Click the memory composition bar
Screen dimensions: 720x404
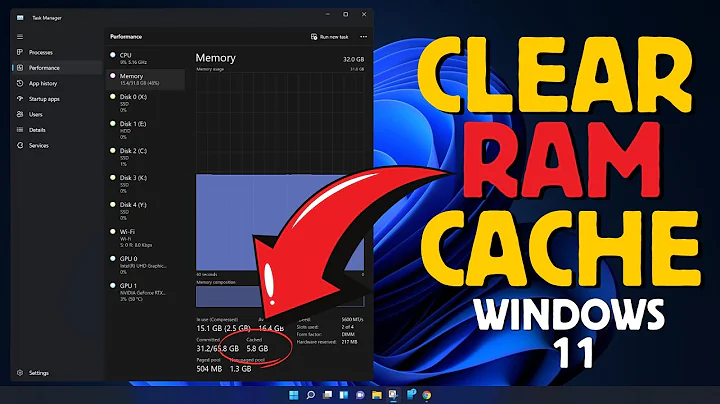280,296
